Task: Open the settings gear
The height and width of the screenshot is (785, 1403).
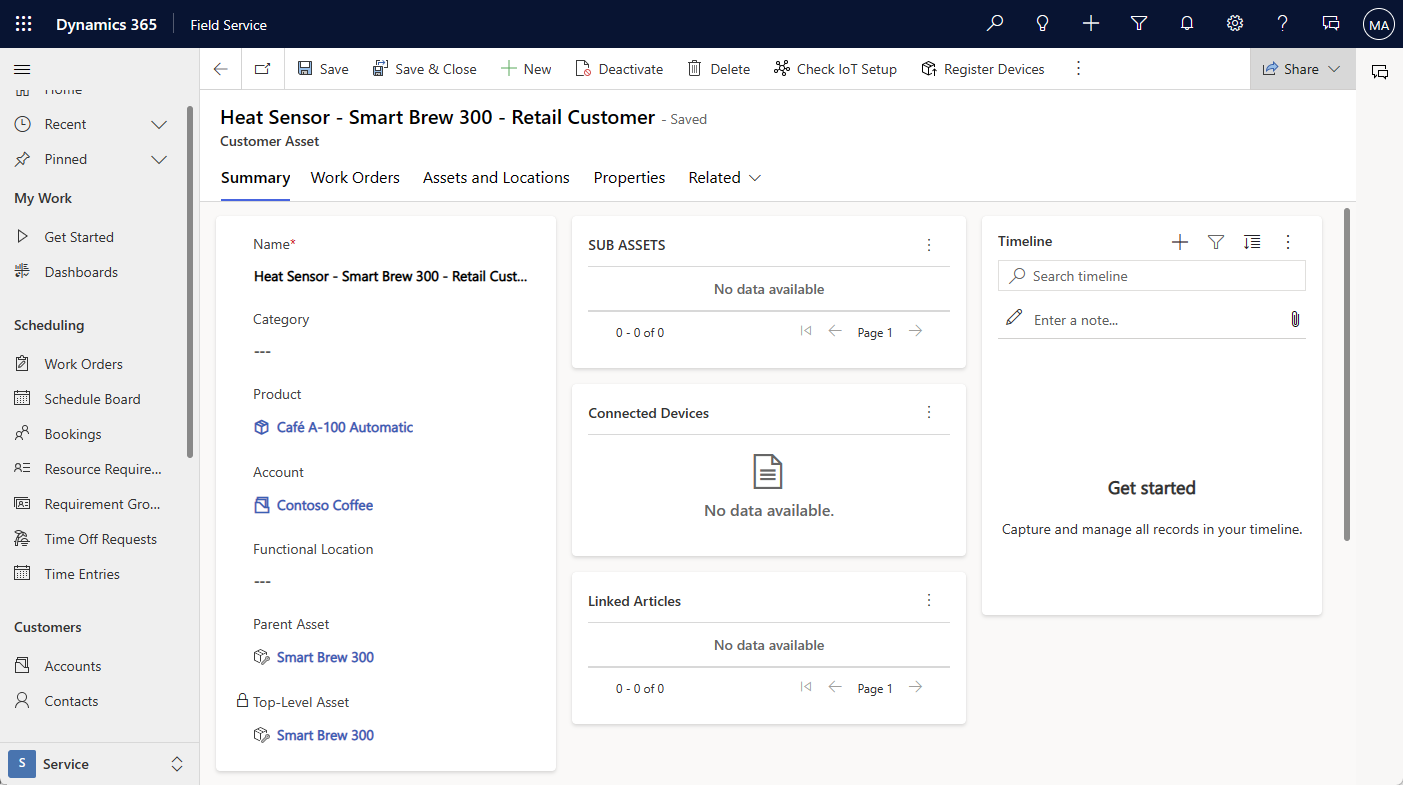Action: point(1235,24)
